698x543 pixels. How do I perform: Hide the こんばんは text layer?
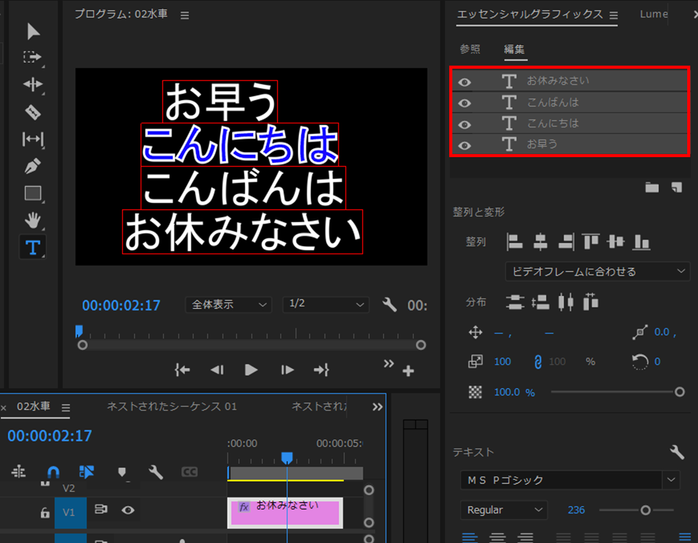pos(465,103)
